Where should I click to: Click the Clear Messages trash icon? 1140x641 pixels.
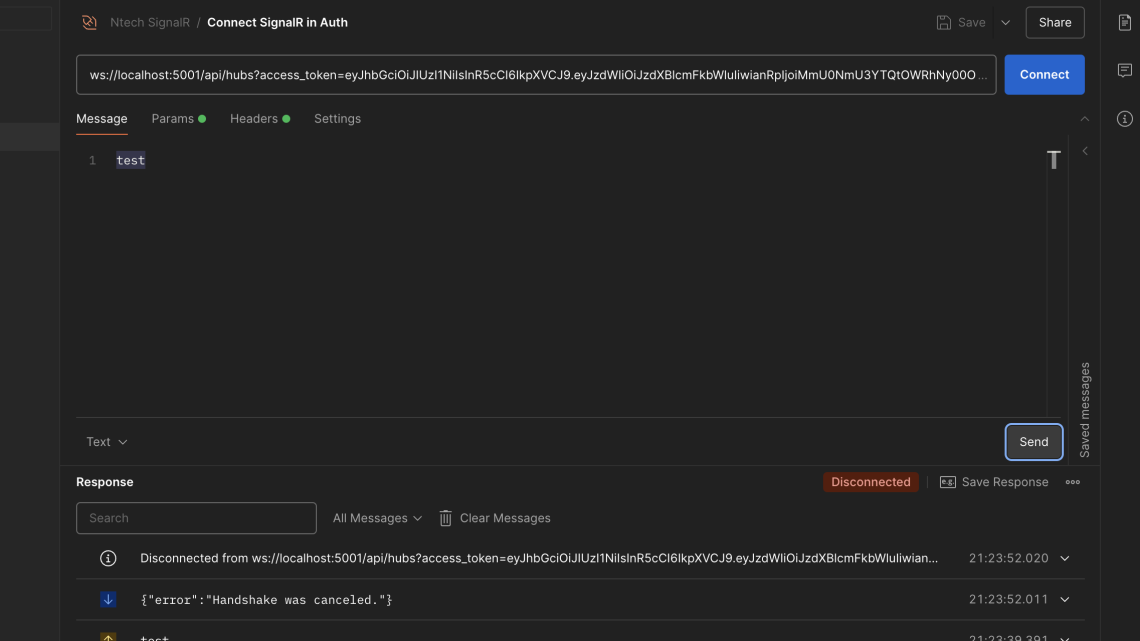446,518
